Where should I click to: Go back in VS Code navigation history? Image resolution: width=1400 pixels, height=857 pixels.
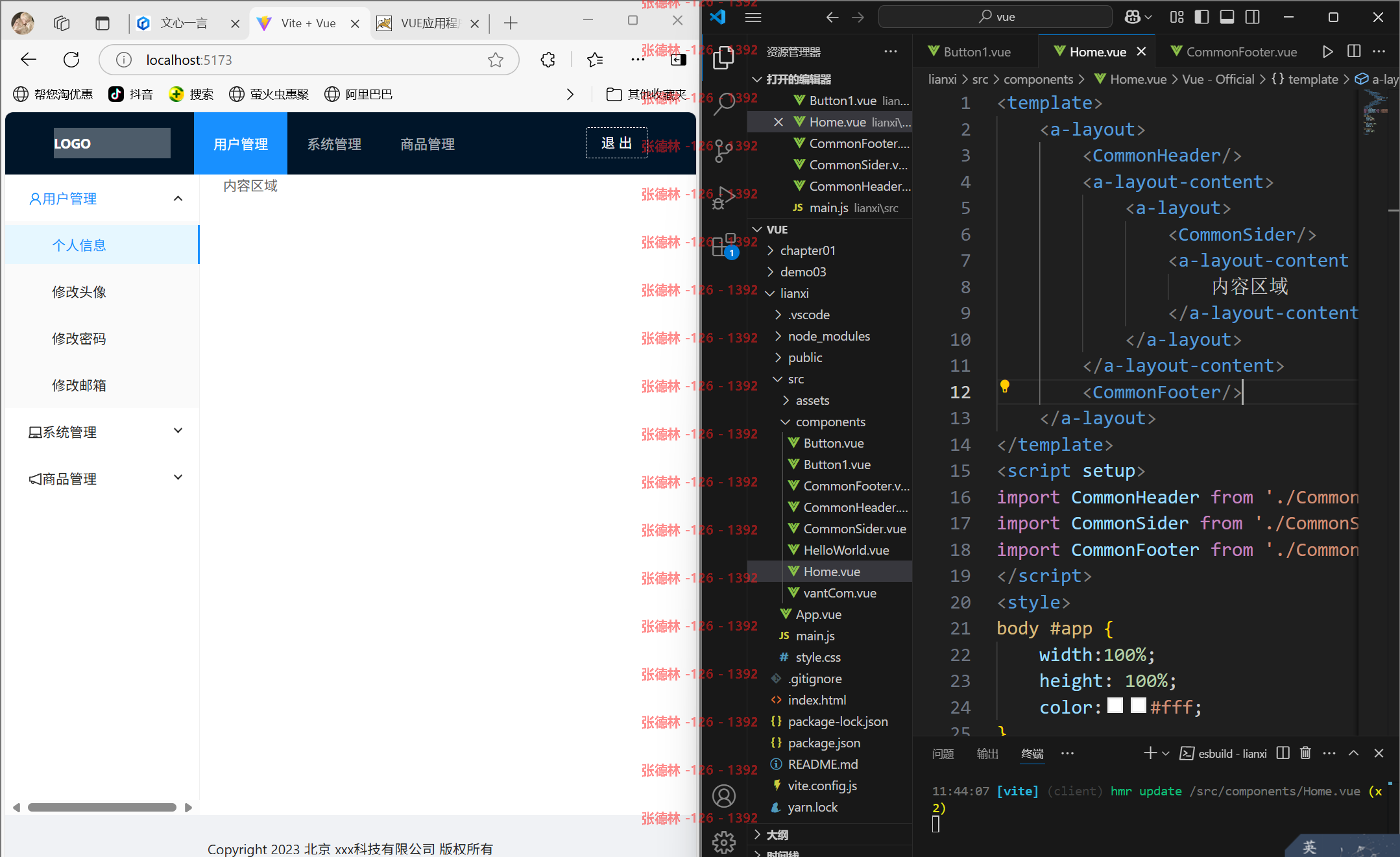(x=832, y=18)
